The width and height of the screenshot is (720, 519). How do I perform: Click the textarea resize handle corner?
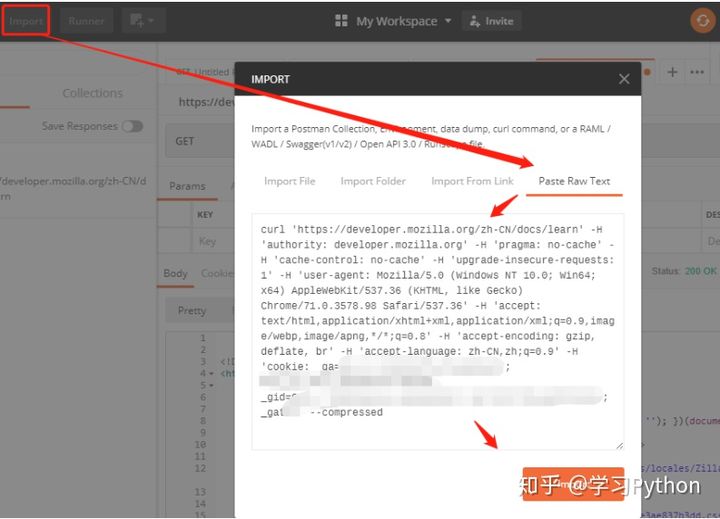click(619, 445)
